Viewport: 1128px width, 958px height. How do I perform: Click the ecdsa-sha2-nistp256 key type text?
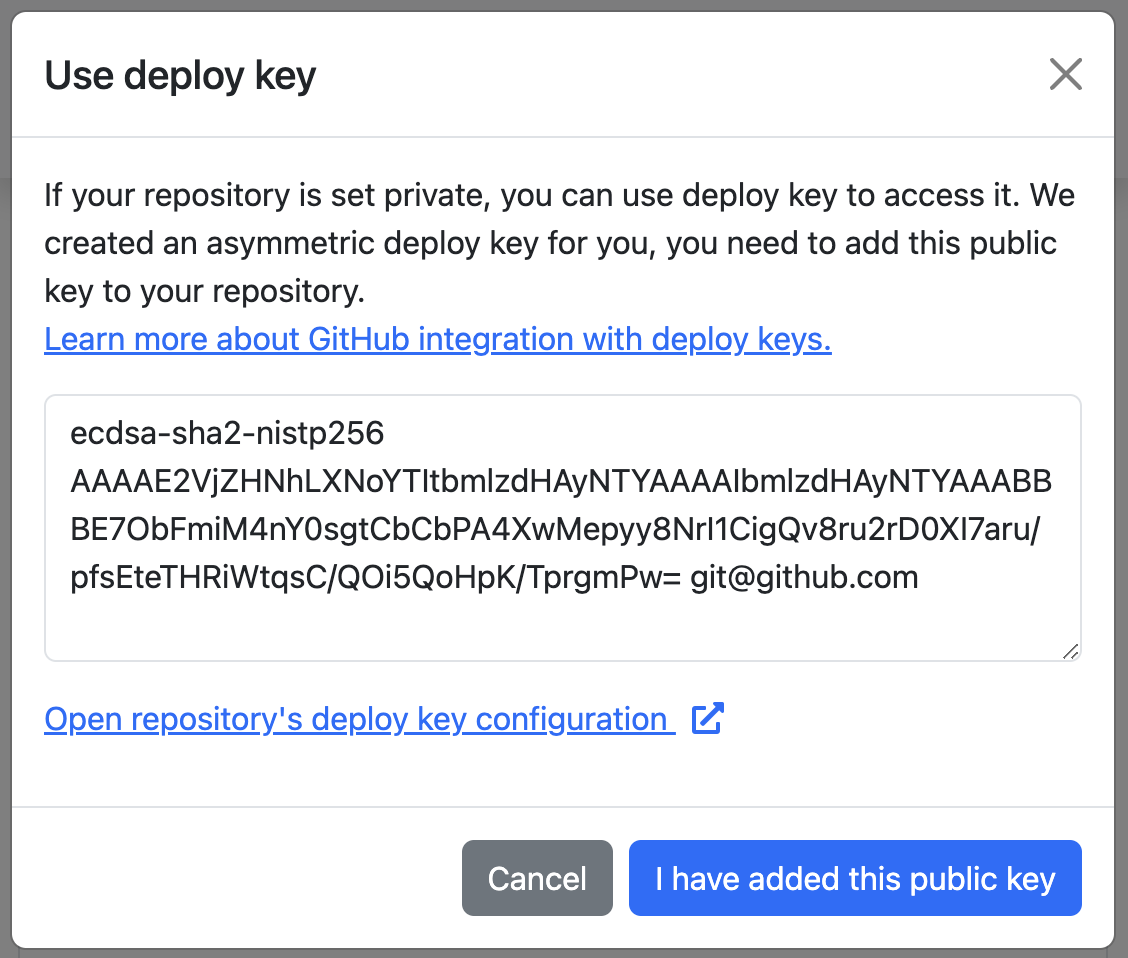pos(227,433)
